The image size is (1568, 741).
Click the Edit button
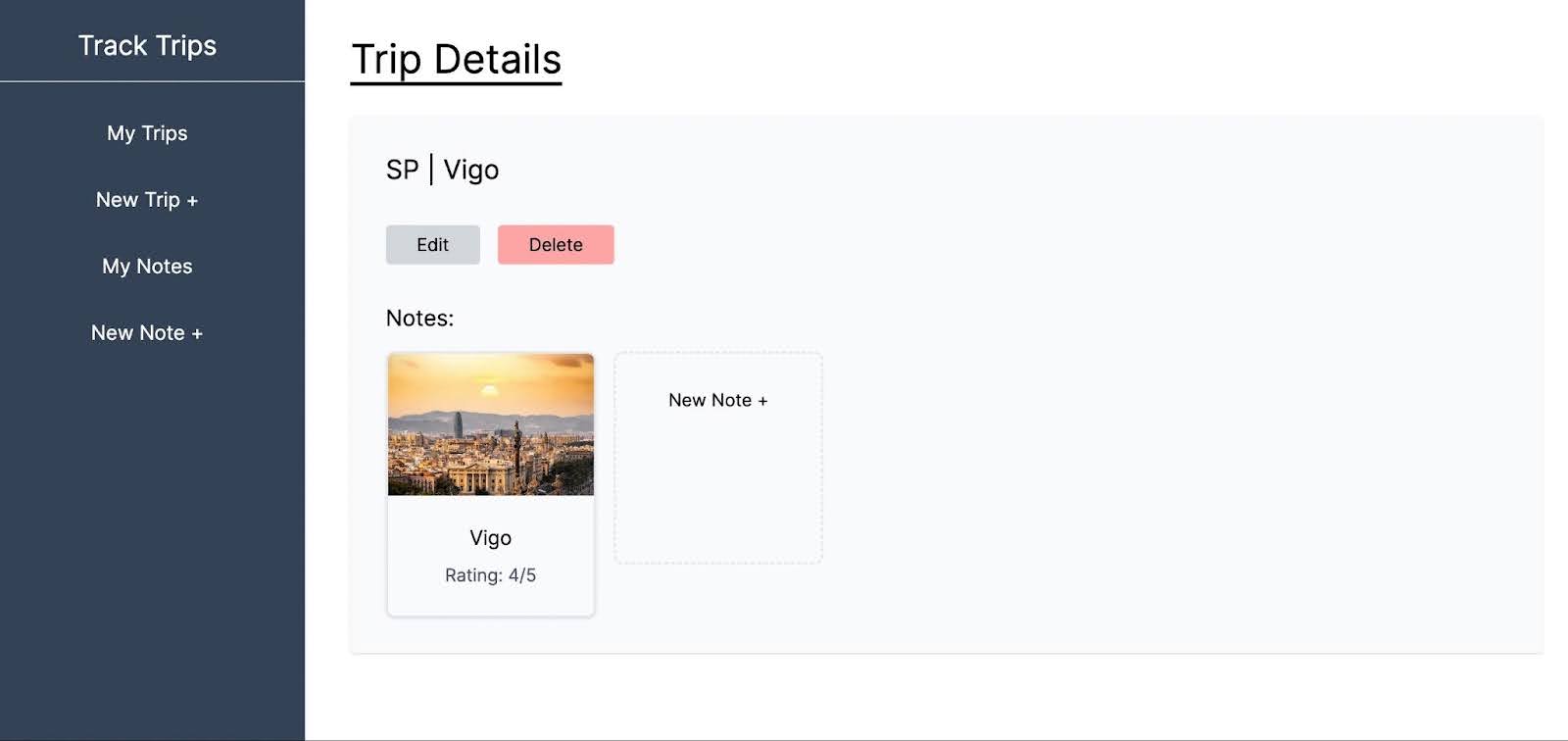(432, 245)
